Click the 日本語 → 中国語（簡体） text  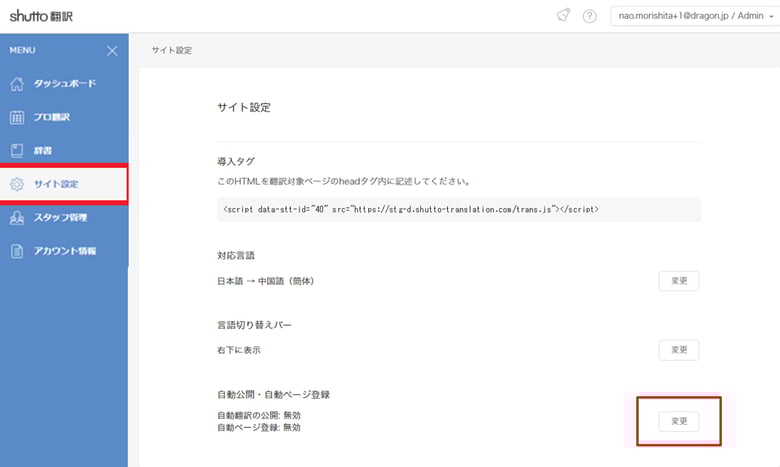point(266,281)
